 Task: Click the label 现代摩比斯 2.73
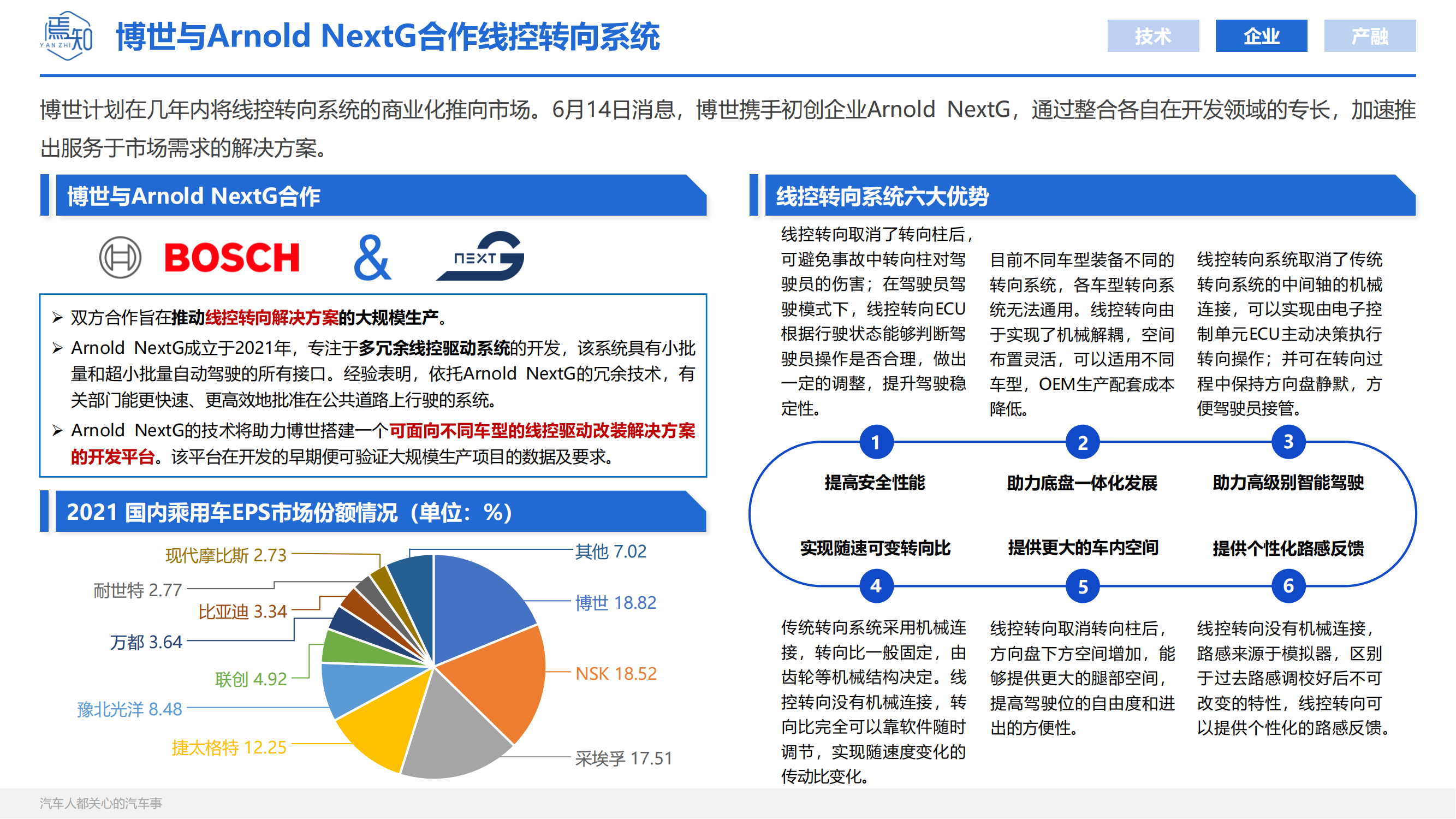pyautogui.click(x=226, y=556)
